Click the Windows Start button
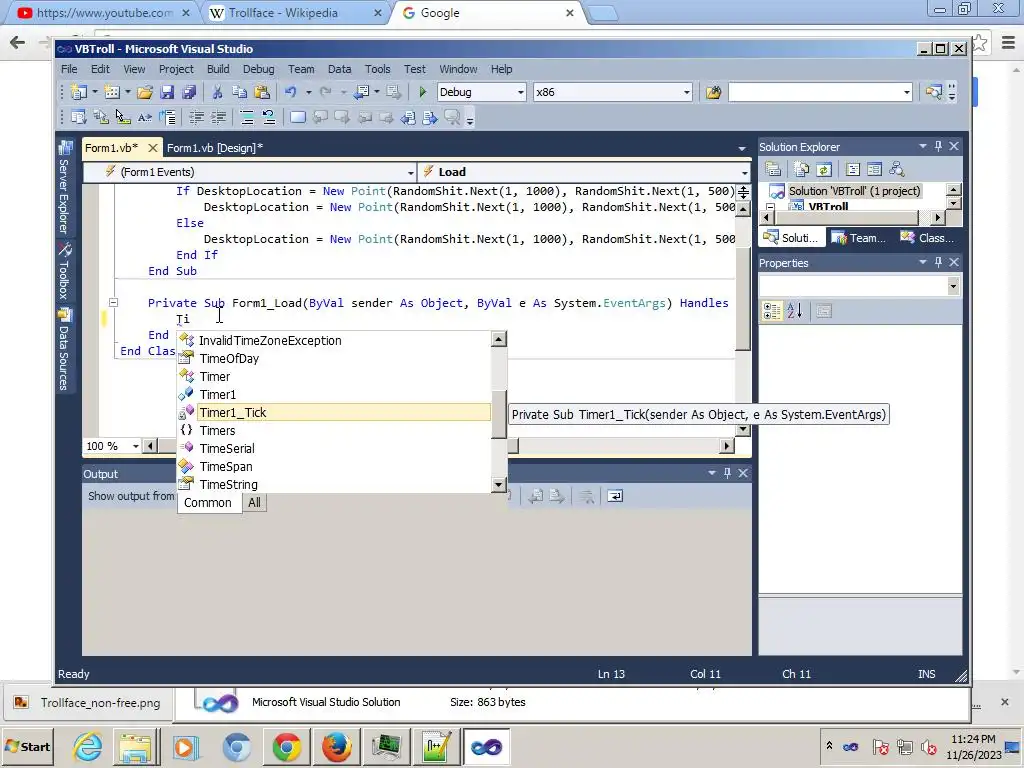 click(27, 746)
